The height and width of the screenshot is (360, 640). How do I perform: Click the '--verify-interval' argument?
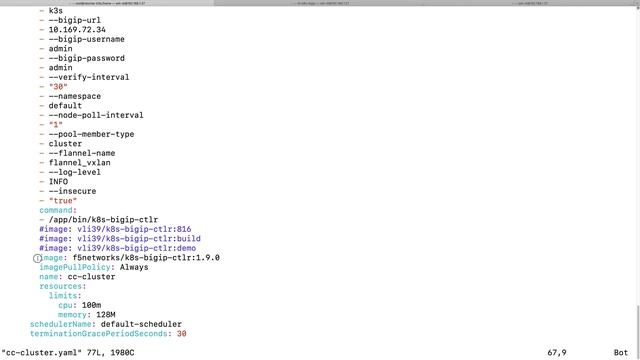pos(89,77)
